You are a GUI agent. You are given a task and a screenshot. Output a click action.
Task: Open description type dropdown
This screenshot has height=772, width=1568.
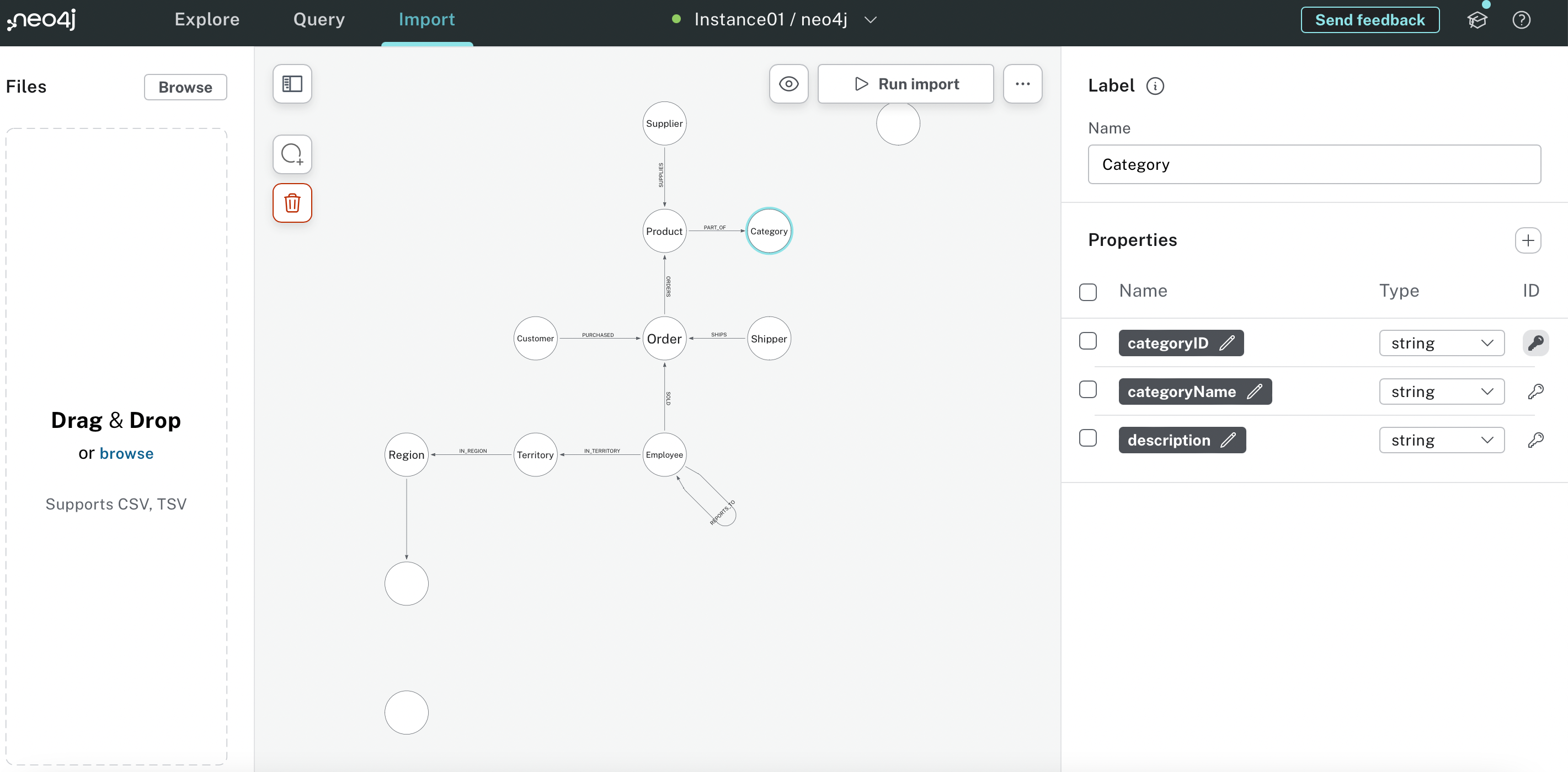pyautogui.click(x=1442, y=441)
